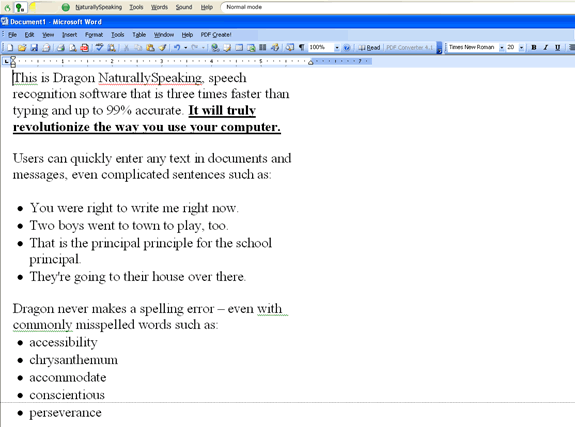Click the Open folder icon
The width and height of the screenshot is (576, 428).
[22, 47]
